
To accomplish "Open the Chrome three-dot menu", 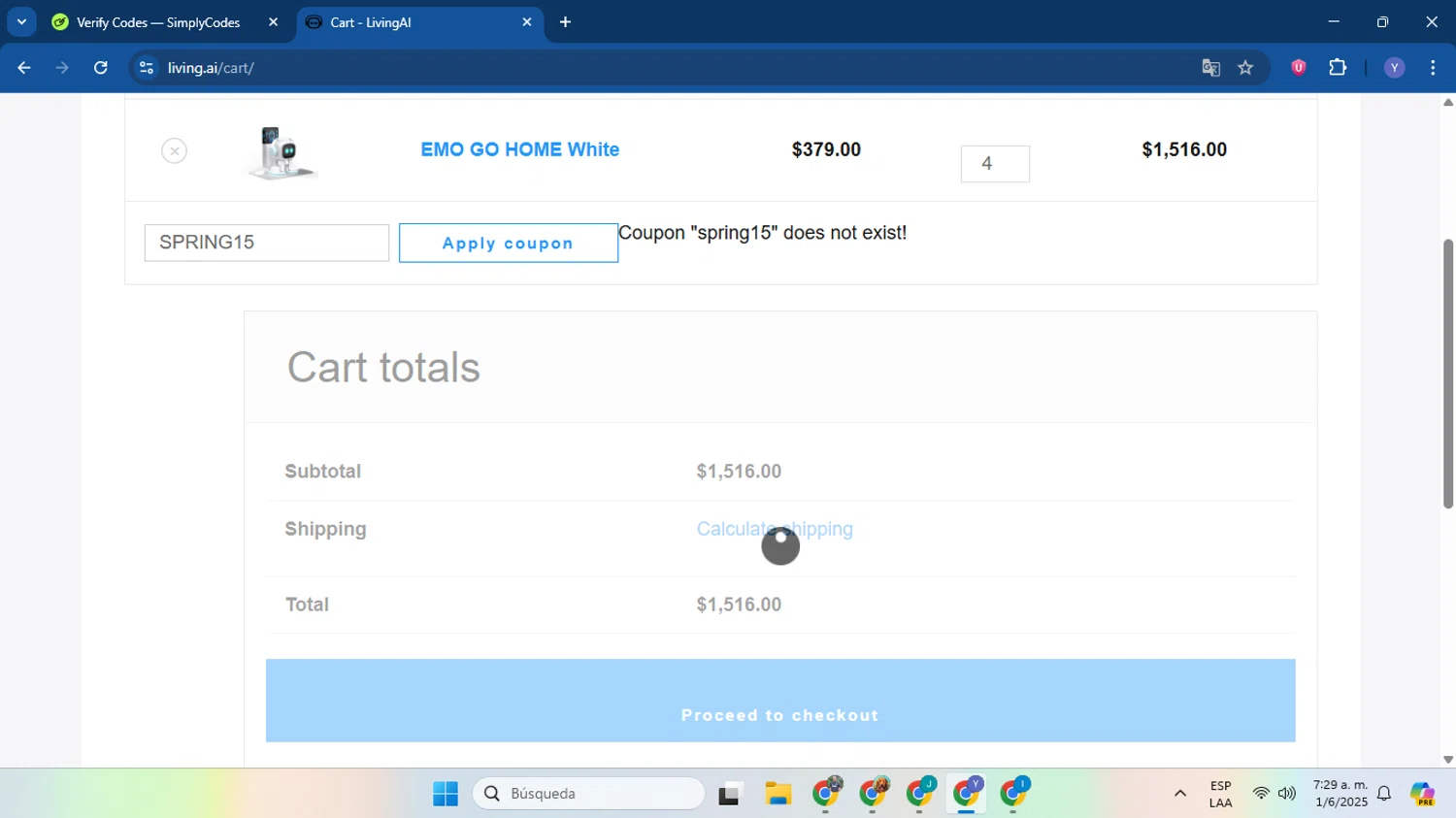I will point(1434,68).
